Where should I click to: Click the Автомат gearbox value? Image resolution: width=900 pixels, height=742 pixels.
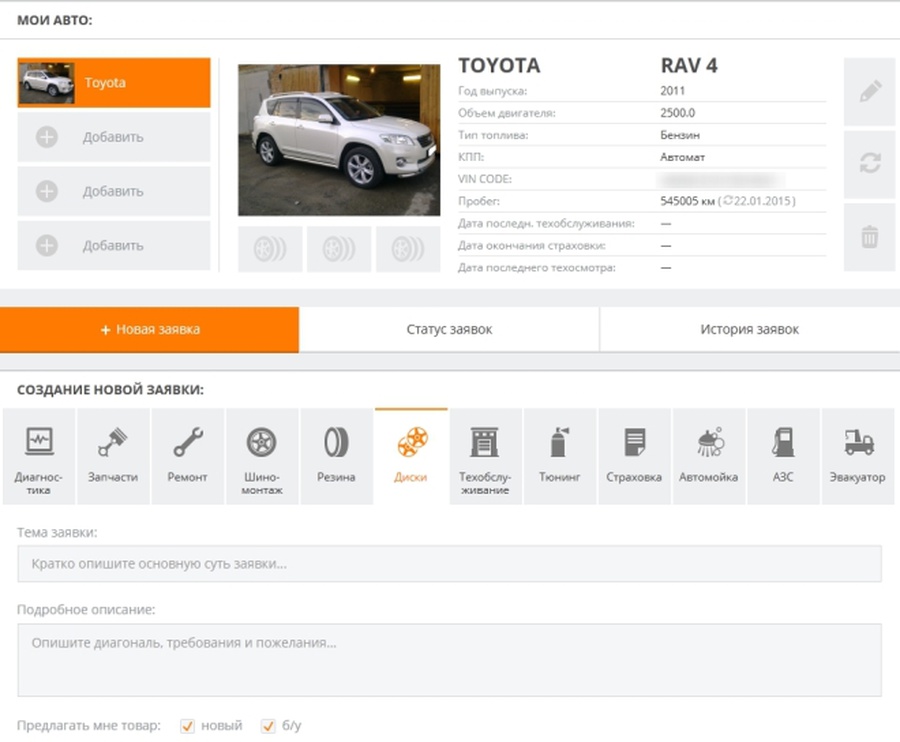tap(682, 157)
